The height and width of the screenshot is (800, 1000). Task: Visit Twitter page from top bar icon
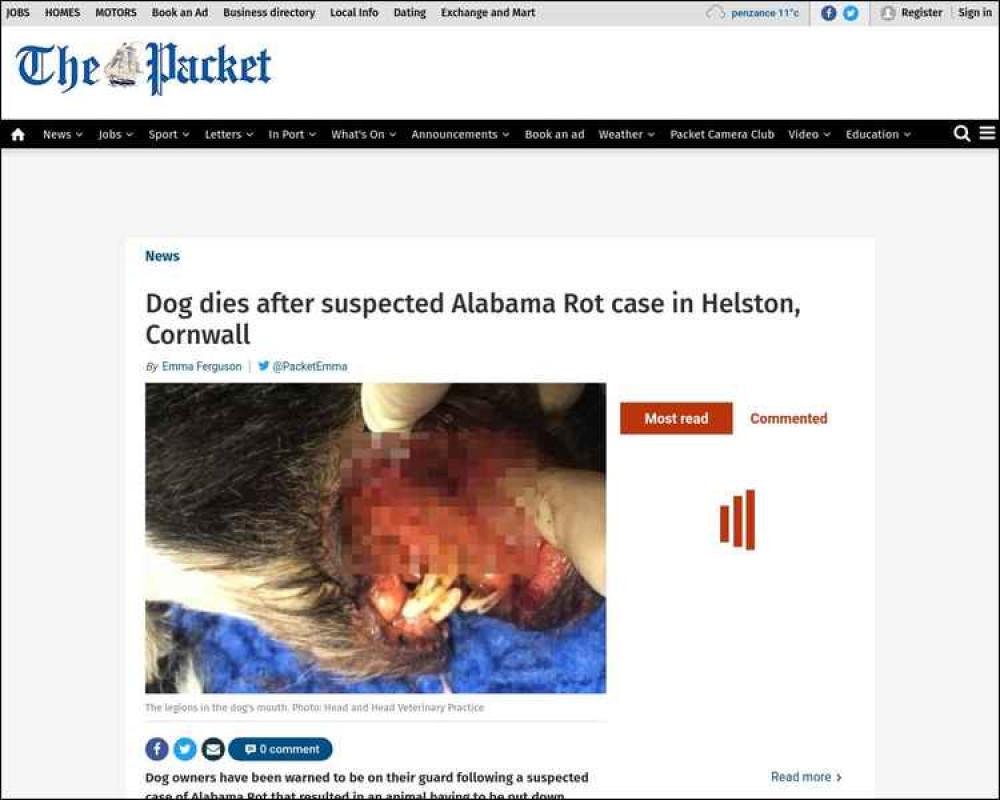[850, 13]
